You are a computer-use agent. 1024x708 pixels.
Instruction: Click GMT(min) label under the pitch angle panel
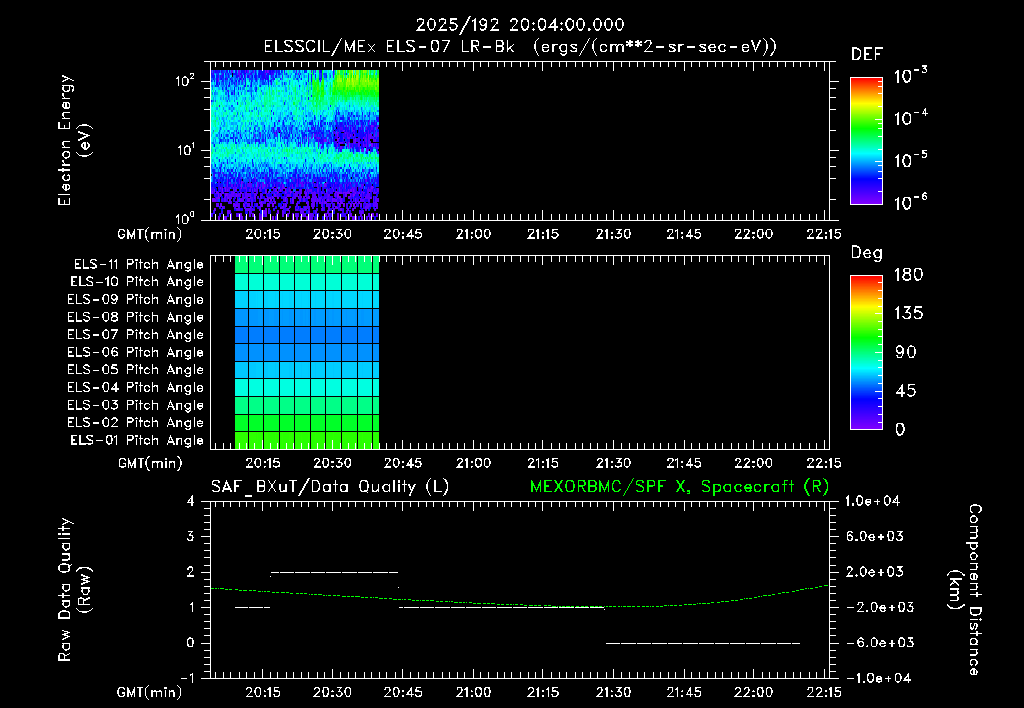[150, 463]
